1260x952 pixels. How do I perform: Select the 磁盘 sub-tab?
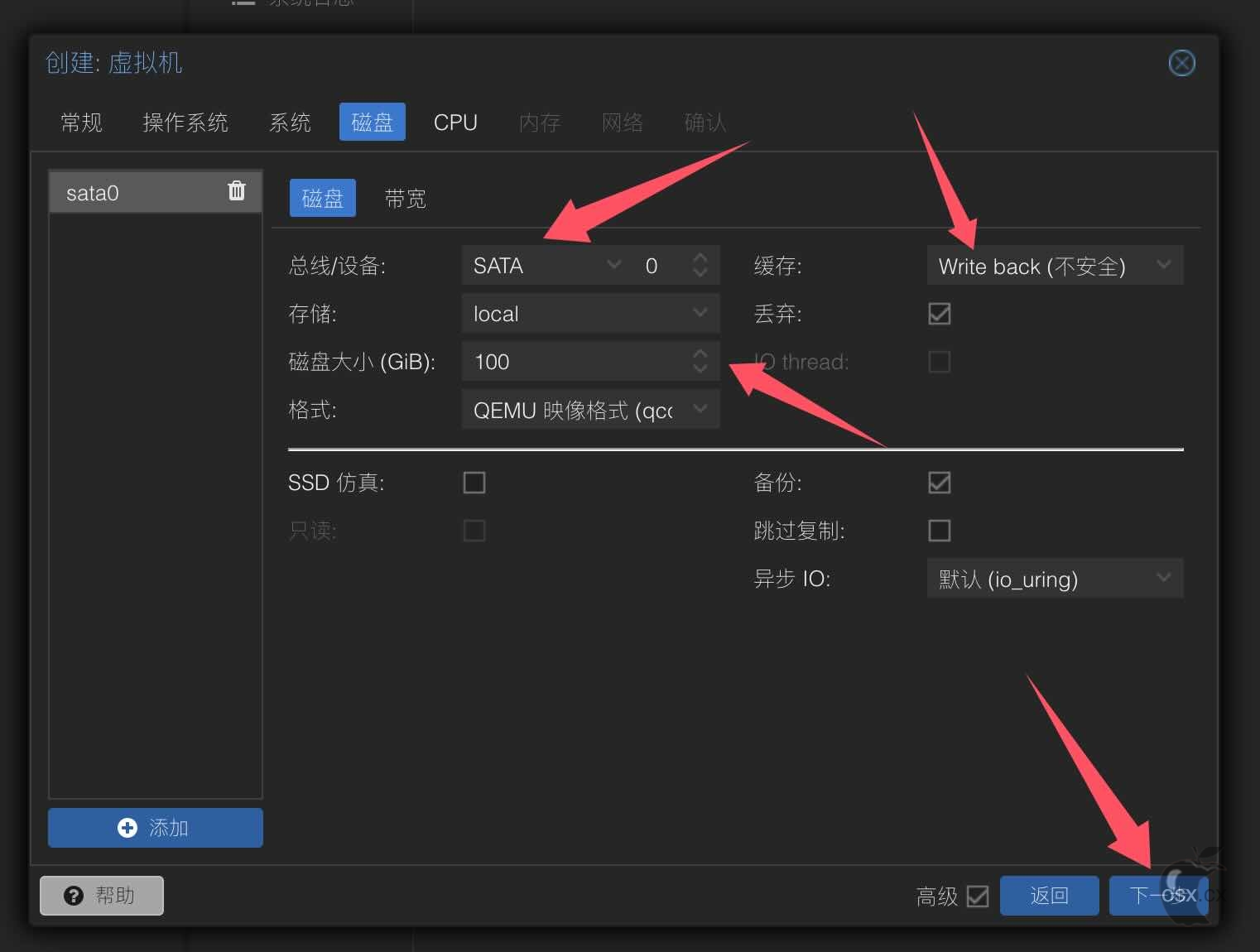tap(323, 198)
